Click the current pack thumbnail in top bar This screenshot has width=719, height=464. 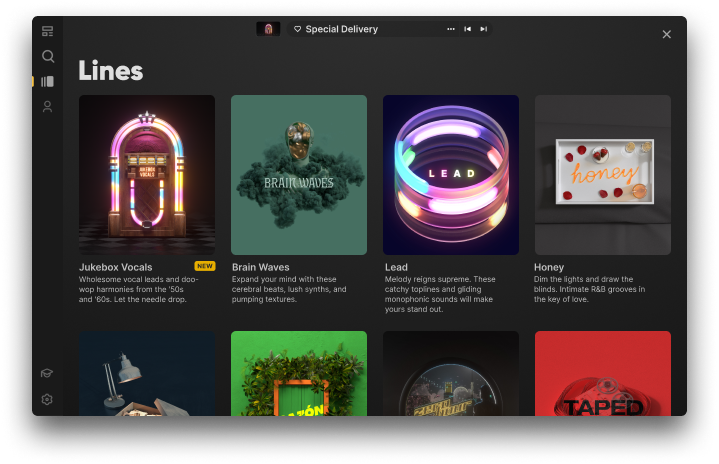(268, 29)
